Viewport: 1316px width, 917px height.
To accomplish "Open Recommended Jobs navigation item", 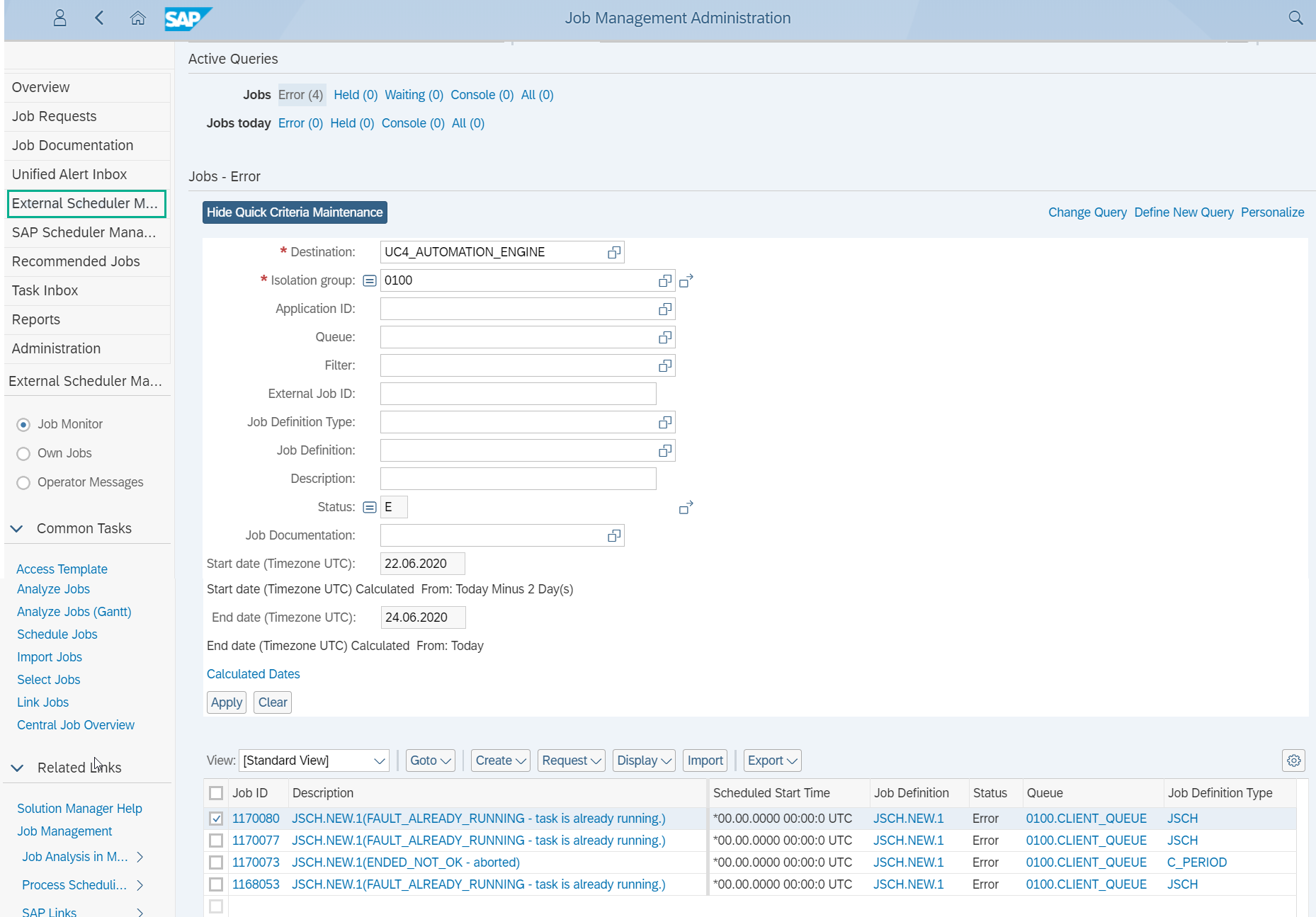I will 88,261.
